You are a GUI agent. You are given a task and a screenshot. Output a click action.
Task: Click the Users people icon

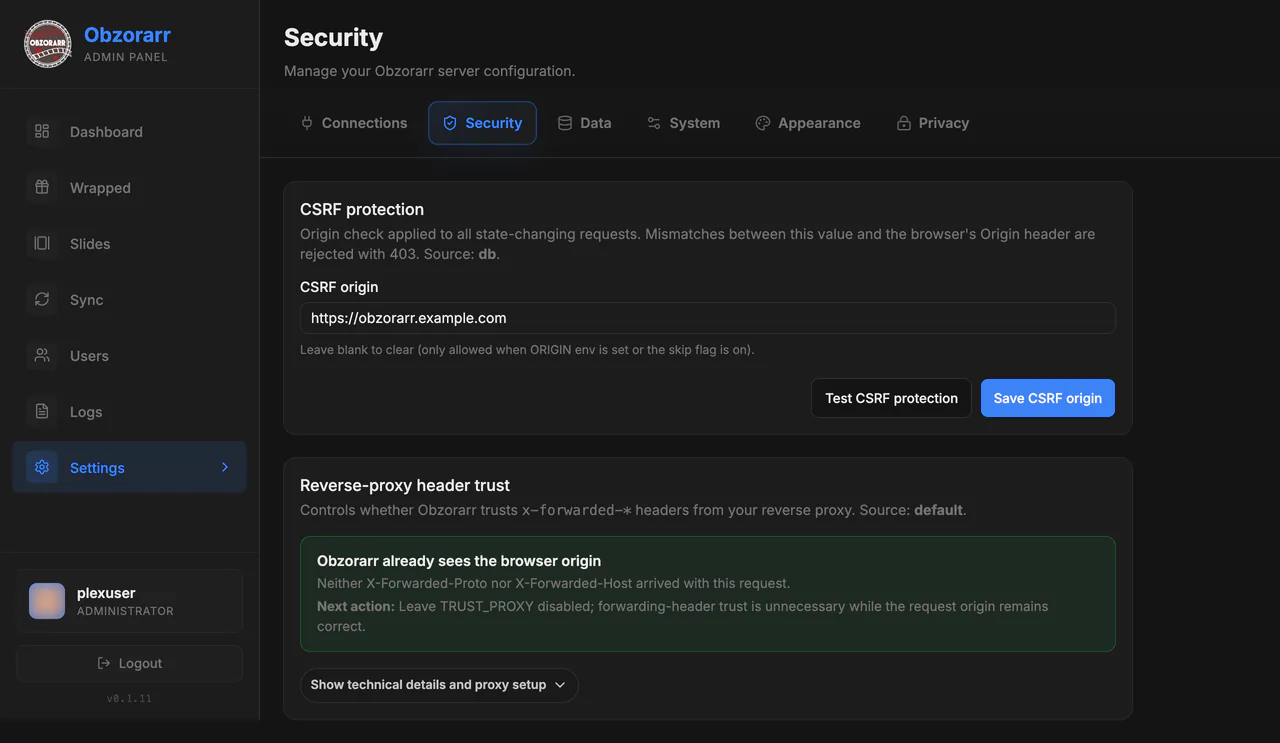click(x=42, y=355)
